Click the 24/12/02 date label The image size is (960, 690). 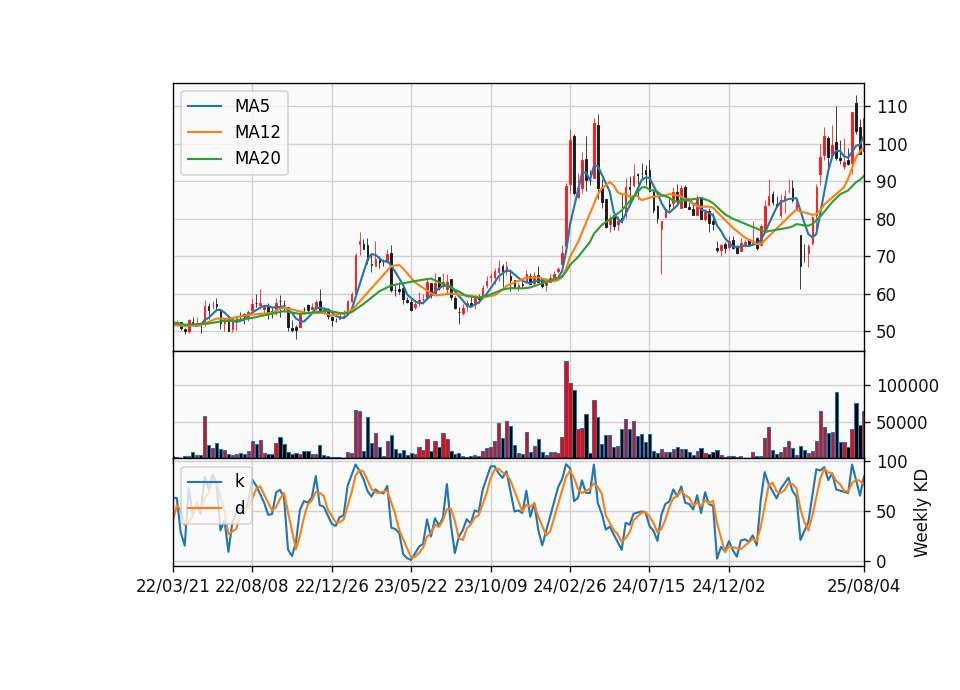click(x=729, y=586)
